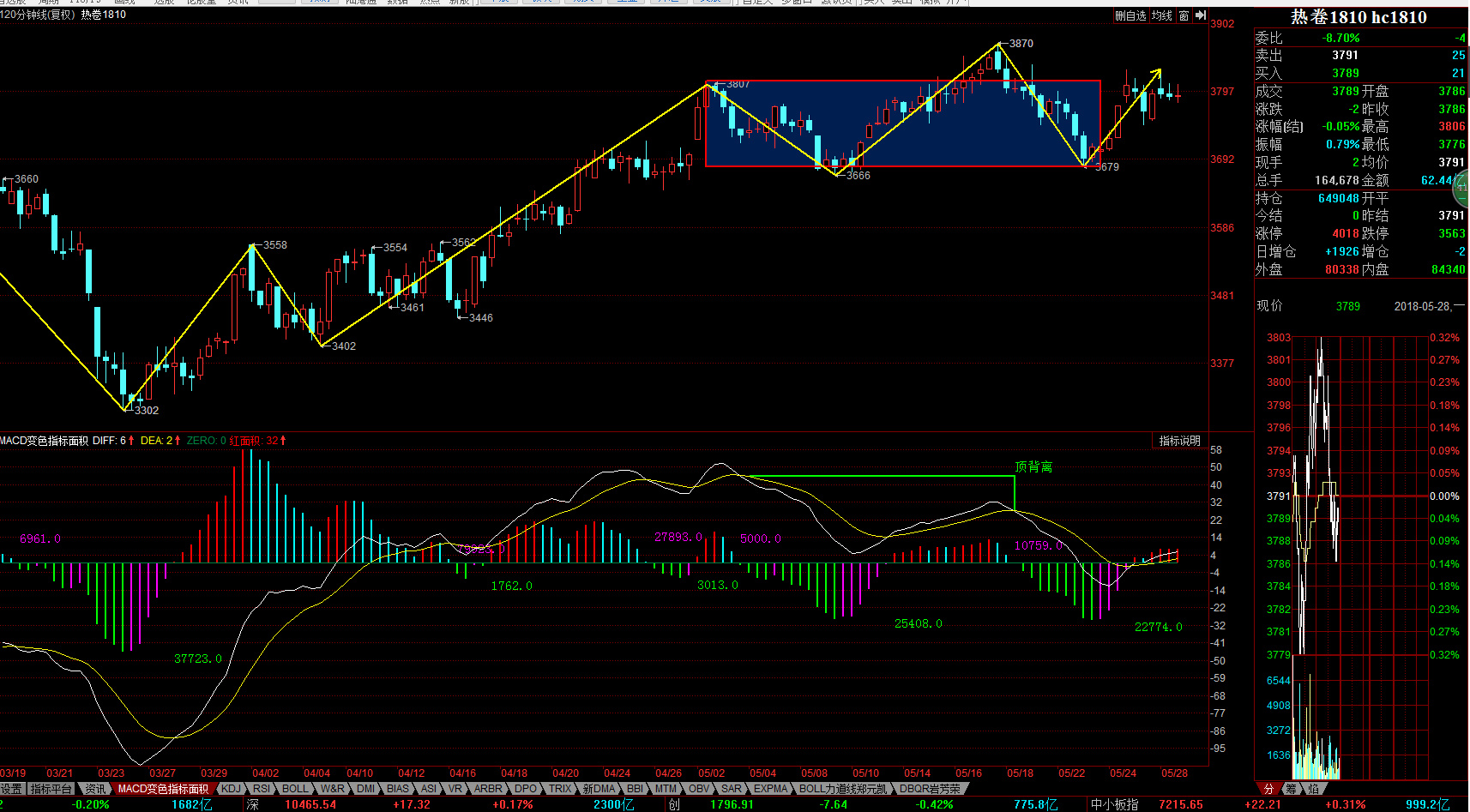The image size is (1470, 812).
Task: Click the 买入 3789 quote row
Action: coord(1361,73)
